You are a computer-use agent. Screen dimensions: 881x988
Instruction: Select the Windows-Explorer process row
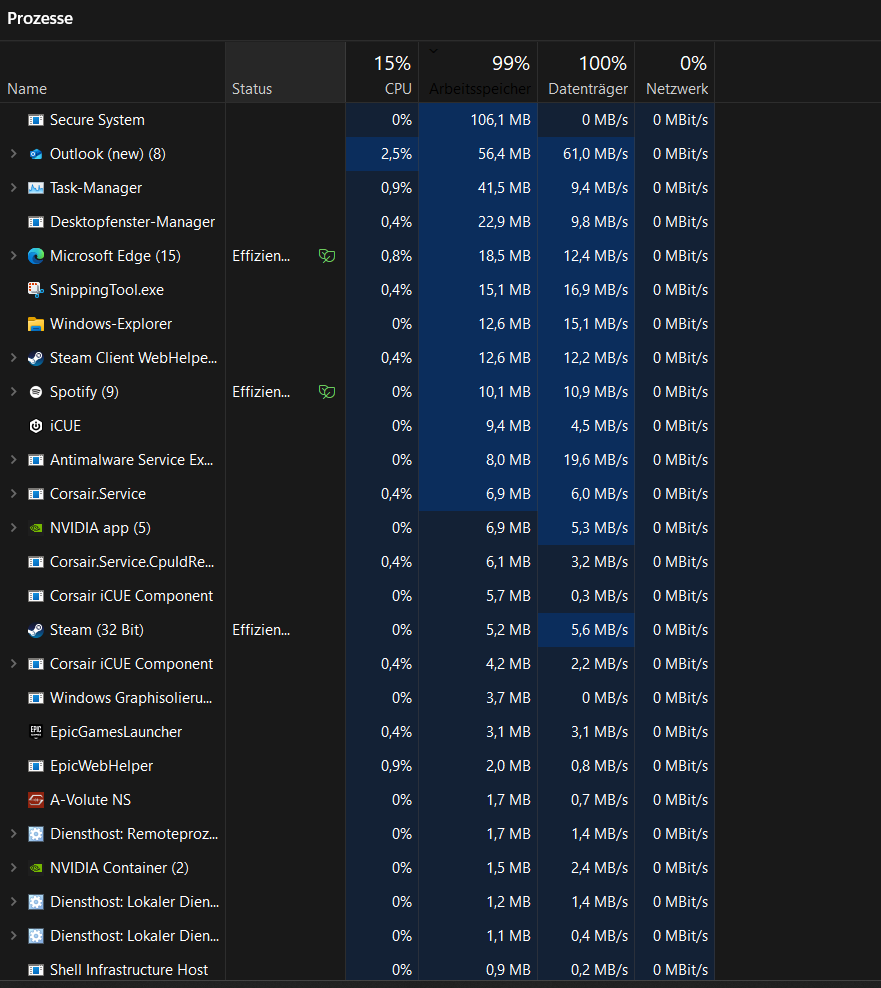click(x=357, y=324)
